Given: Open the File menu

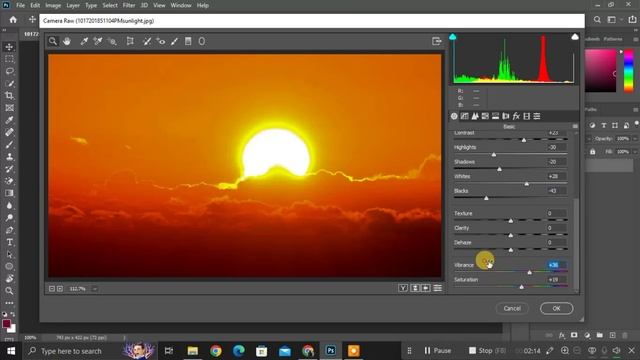Looking at the screenshot, I should (x=20, y=5).
